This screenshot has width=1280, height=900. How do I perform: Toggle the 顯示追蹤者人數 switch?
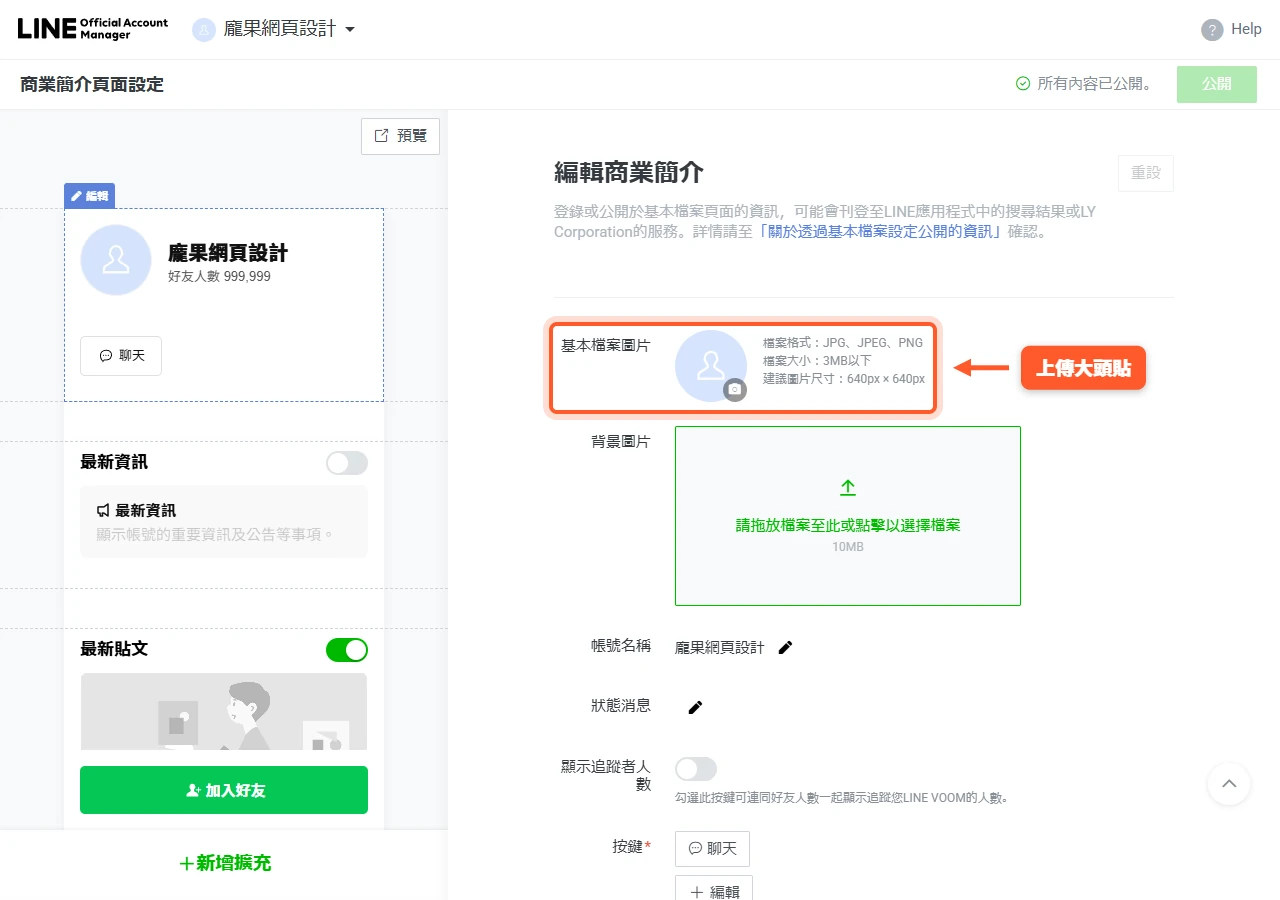tap(696, 769)
